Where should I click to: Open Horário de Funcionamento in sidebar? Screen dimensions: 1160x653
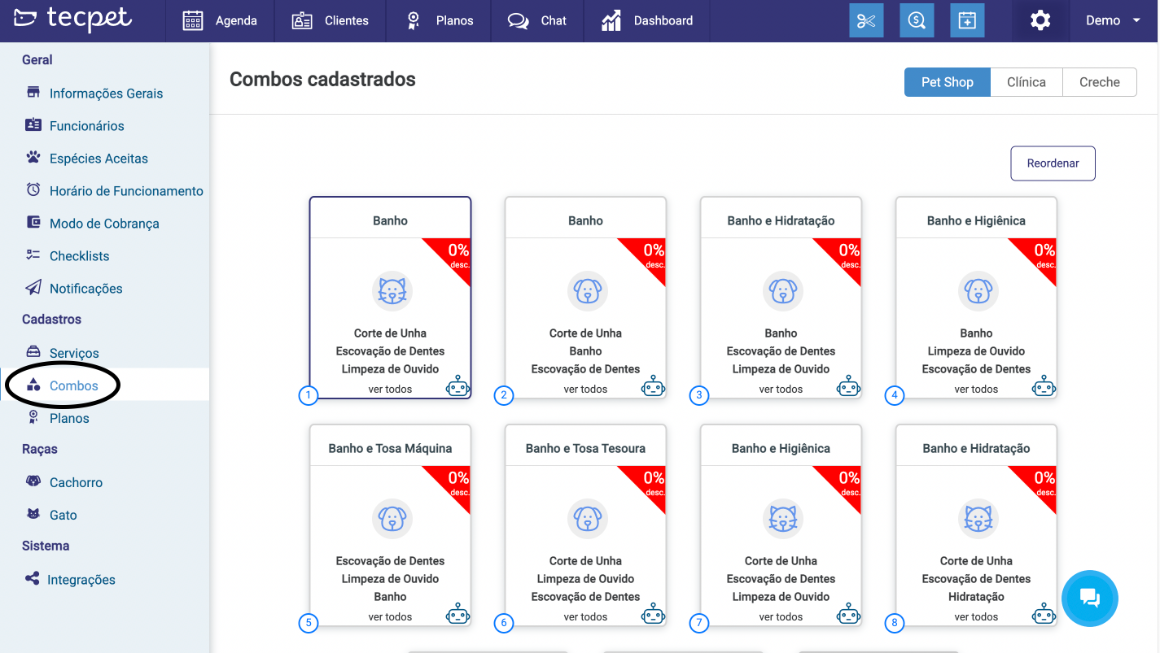point(126,191)
